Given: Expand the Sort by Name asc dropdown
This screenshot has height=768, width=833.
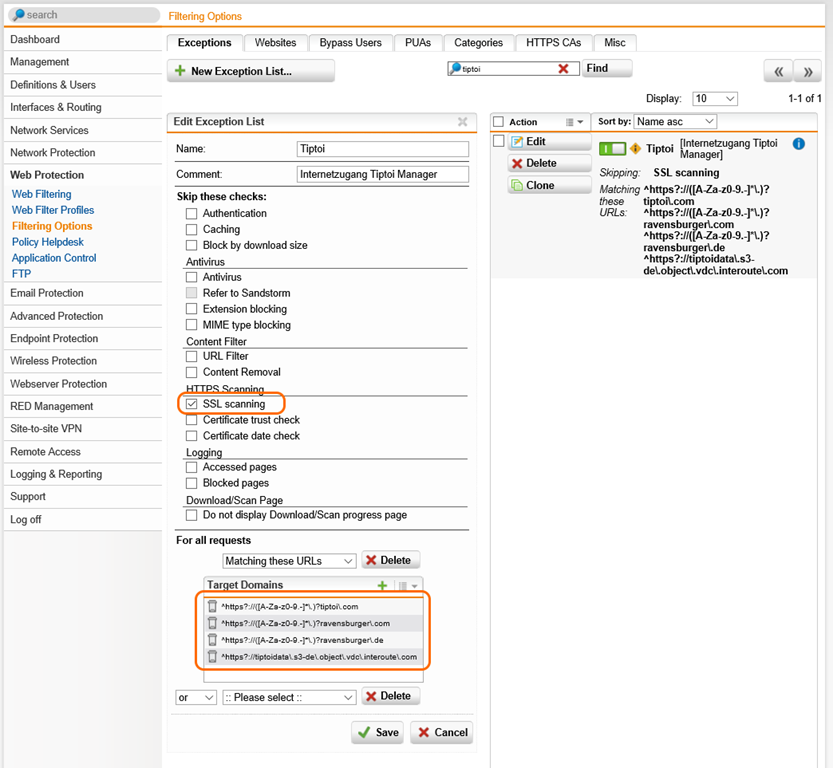Looking at the screenshot, I should pyautogui.click(x=675, y=121).
